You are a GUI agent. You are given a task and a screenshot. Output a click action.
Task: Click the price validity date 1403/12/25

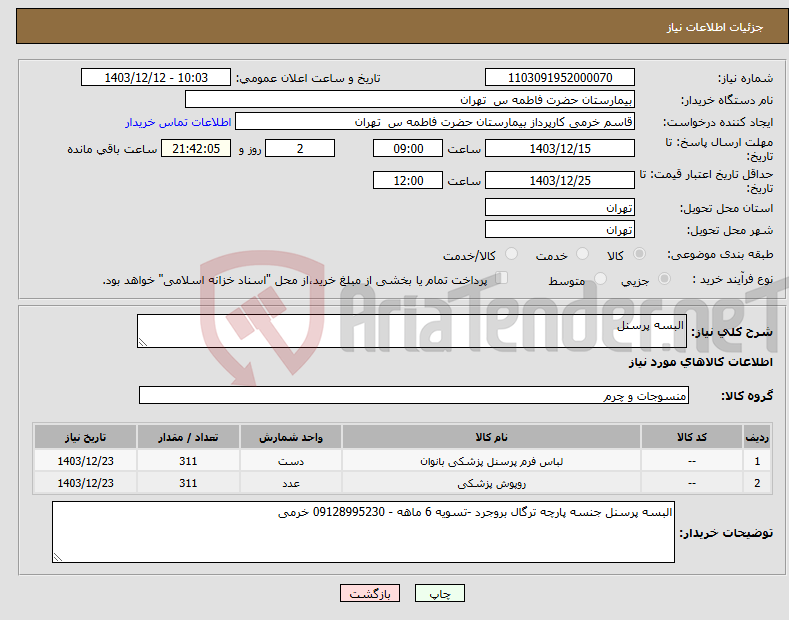point(560,180)
